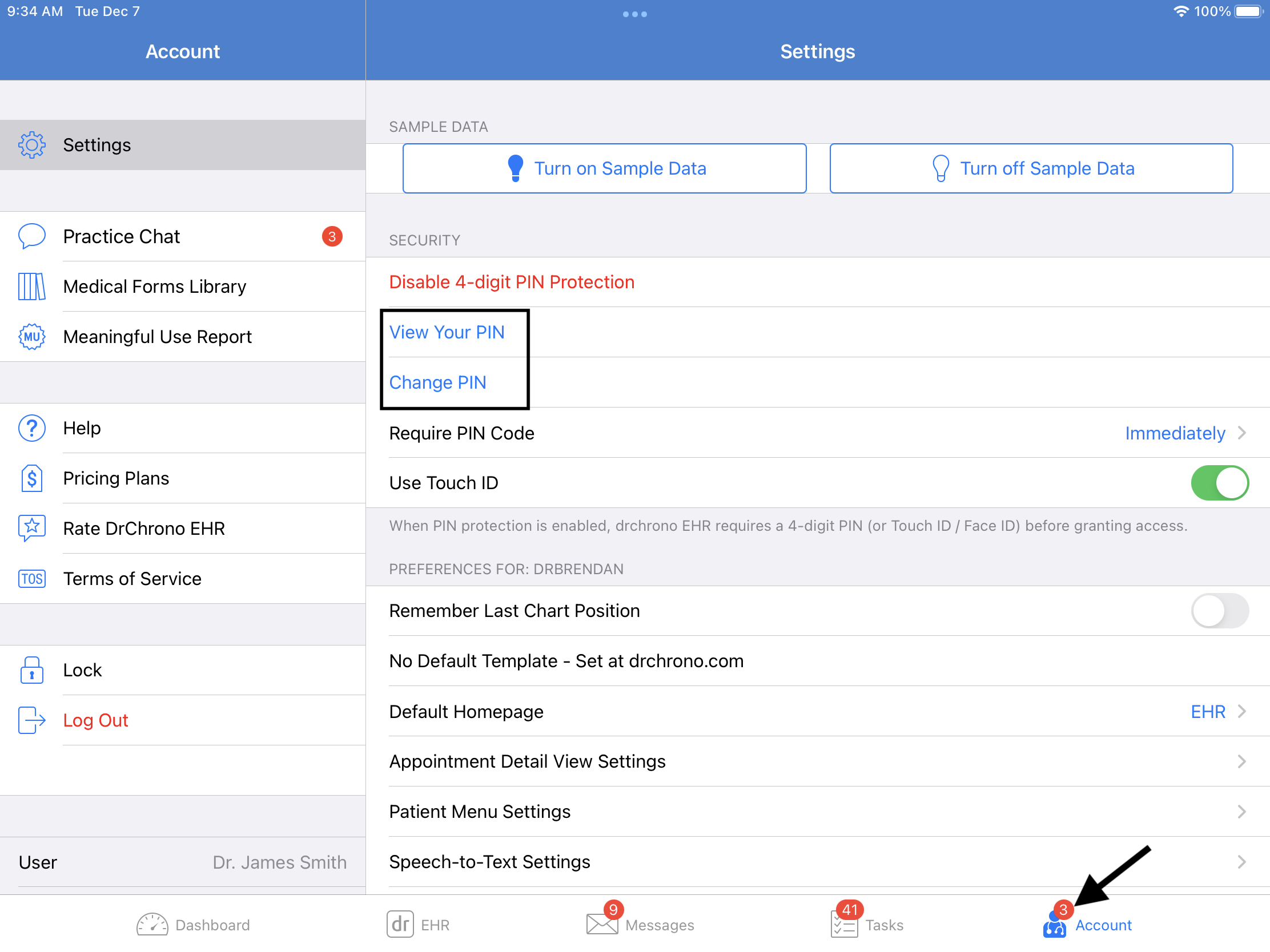Tap the Wi-Fi status icon
The height and width of the screenshot is (952, 1270).
1181,11
